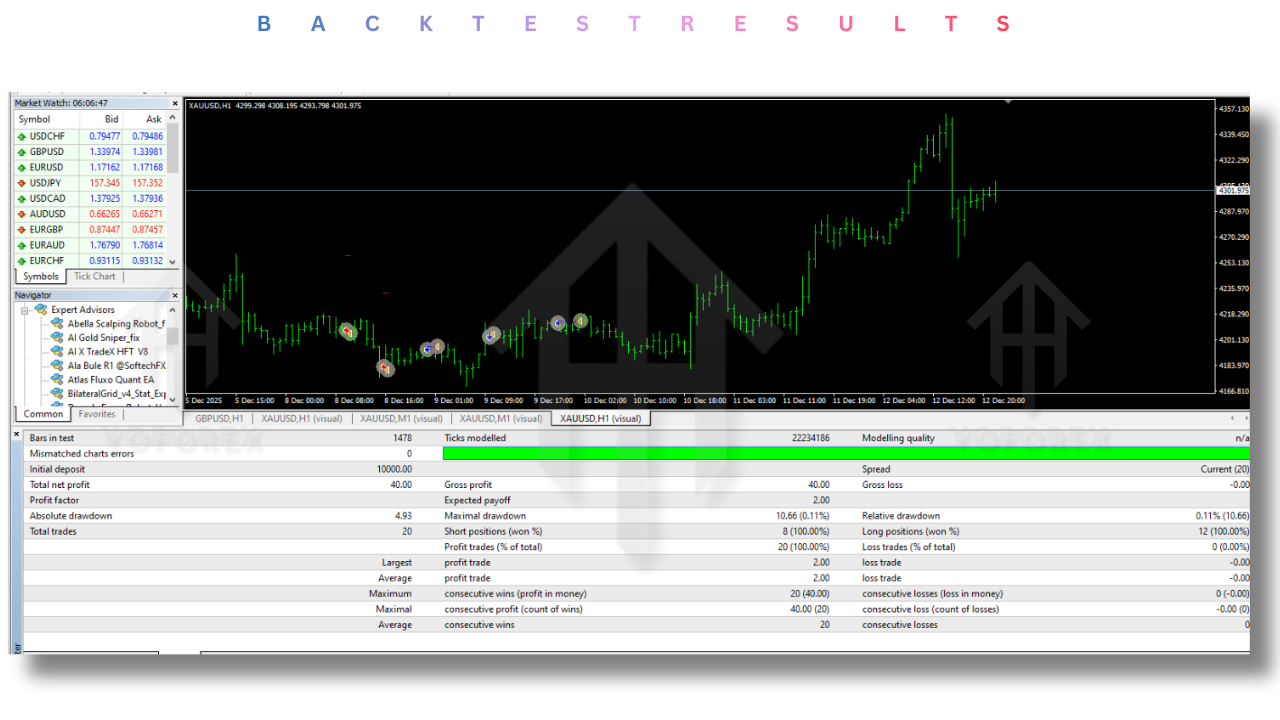The image size is (1280, 720).
Task: Click the USDJPY down-arrow symbol icon
Action: [x=22, y=182]
